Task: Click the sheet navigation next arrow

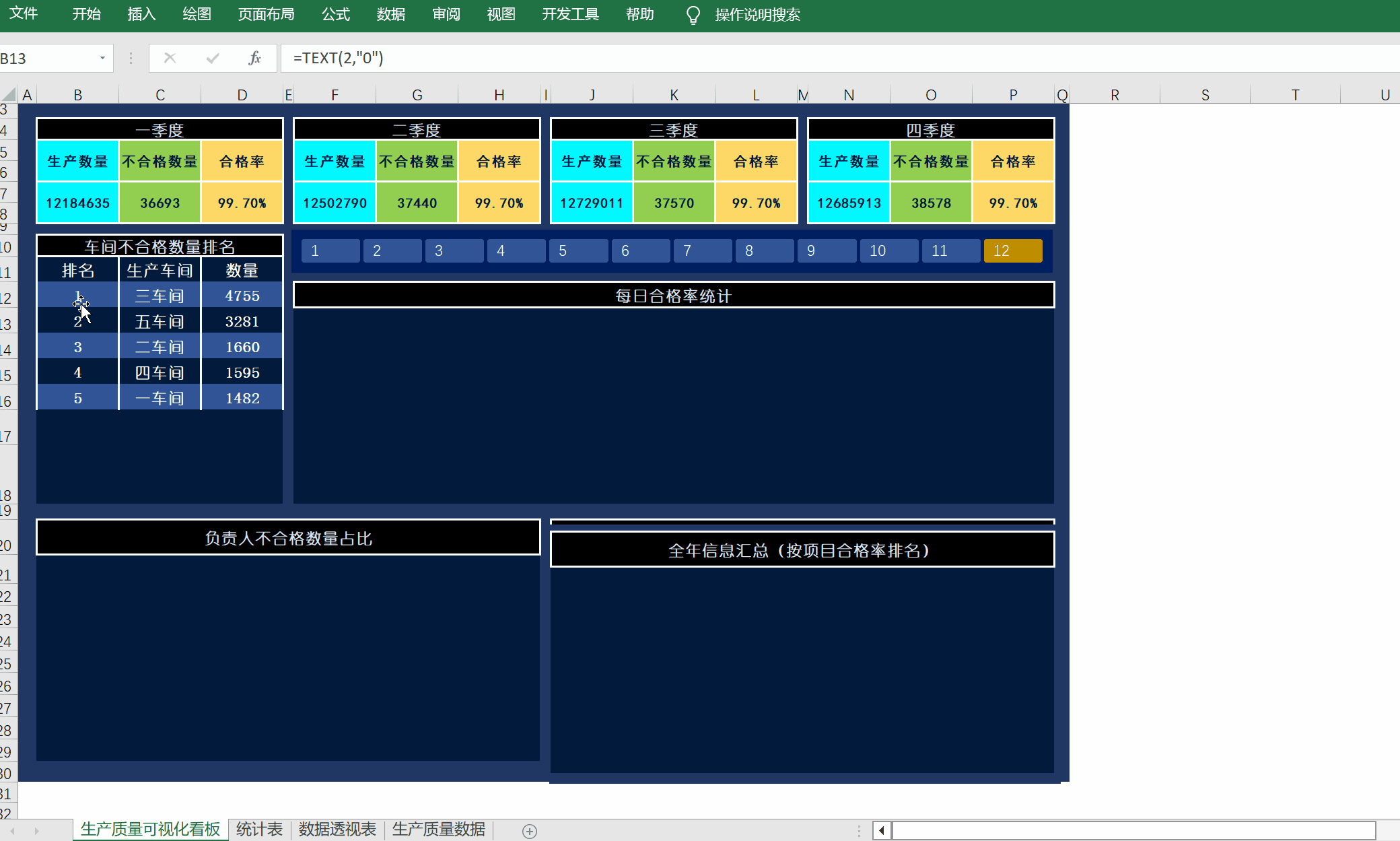Action: point(36,831)
